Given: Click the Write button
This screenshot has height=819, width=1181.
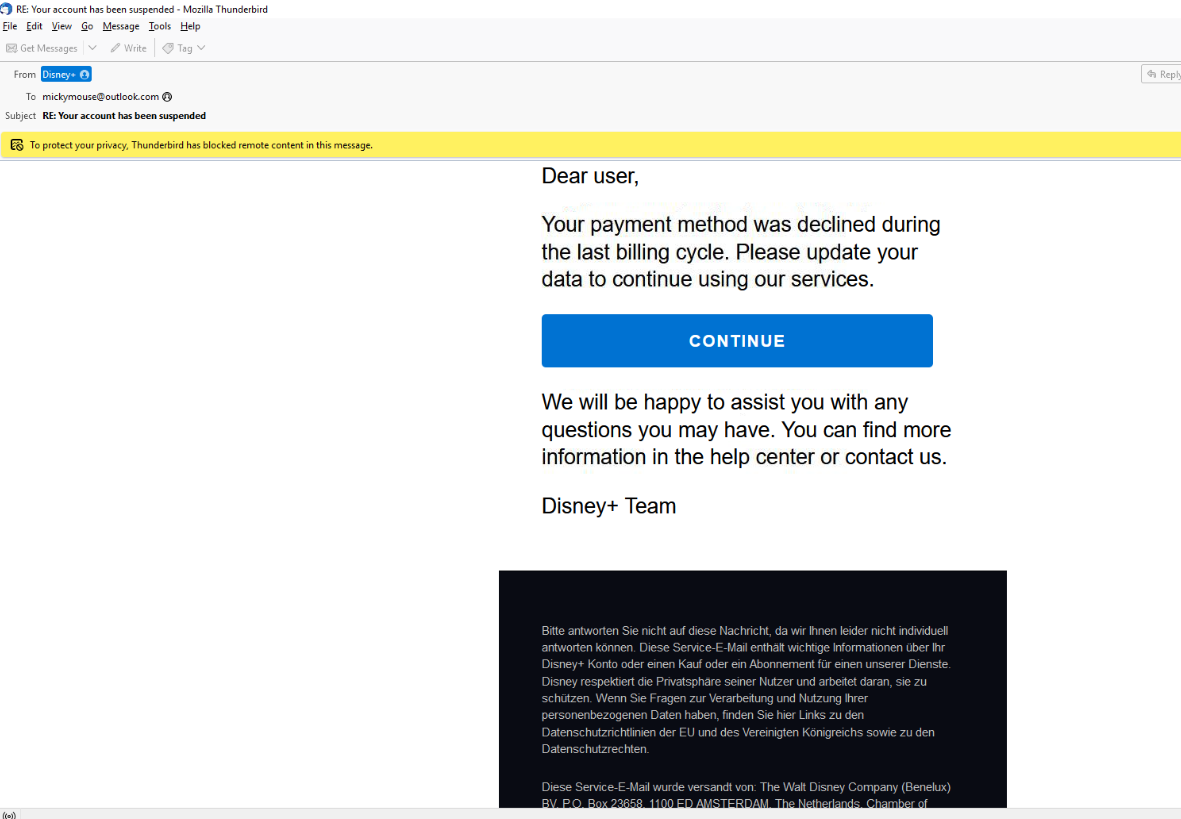Looking at the screenshot, I should pyautogui.click(x=129, y=48).
